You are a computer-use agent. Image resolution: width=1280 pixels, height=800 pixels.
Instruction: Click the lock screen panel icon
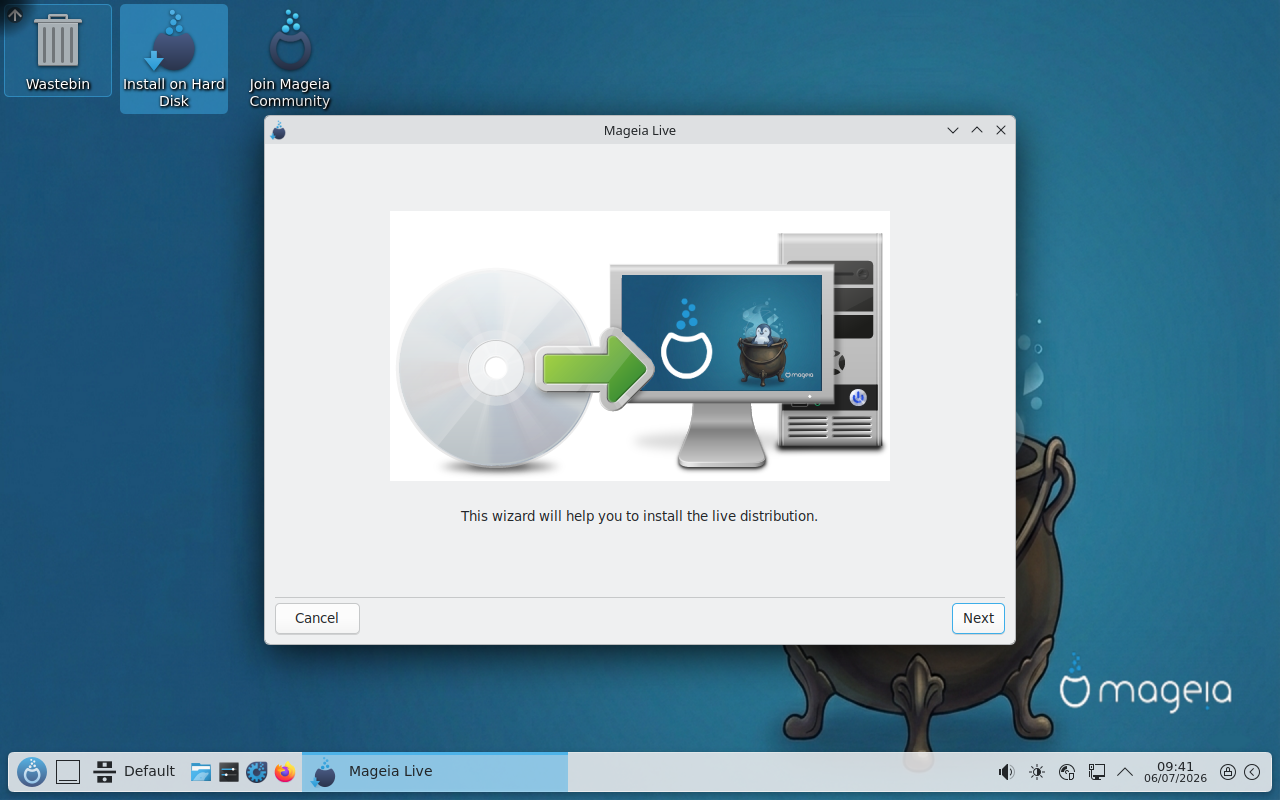(x=1228, y=772)
